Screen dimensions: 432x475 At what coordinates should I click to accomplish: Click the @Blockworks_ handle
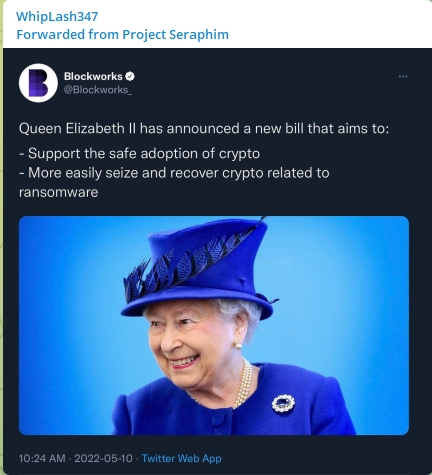coord(98,90)
